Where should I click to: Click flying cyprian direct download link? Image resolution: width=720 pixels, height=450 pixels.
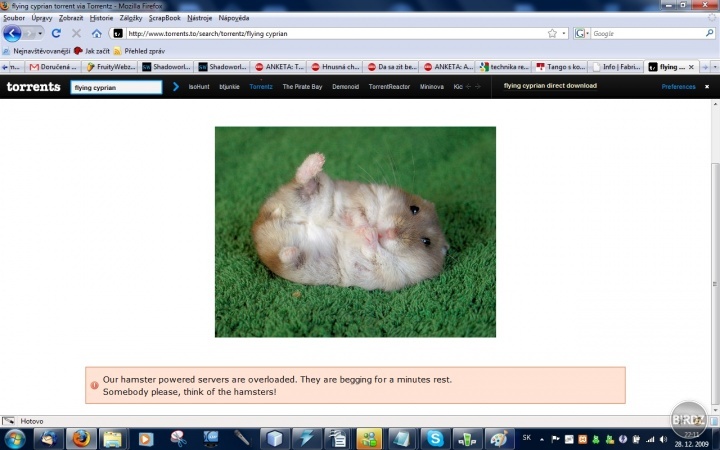tap(550, 87)
